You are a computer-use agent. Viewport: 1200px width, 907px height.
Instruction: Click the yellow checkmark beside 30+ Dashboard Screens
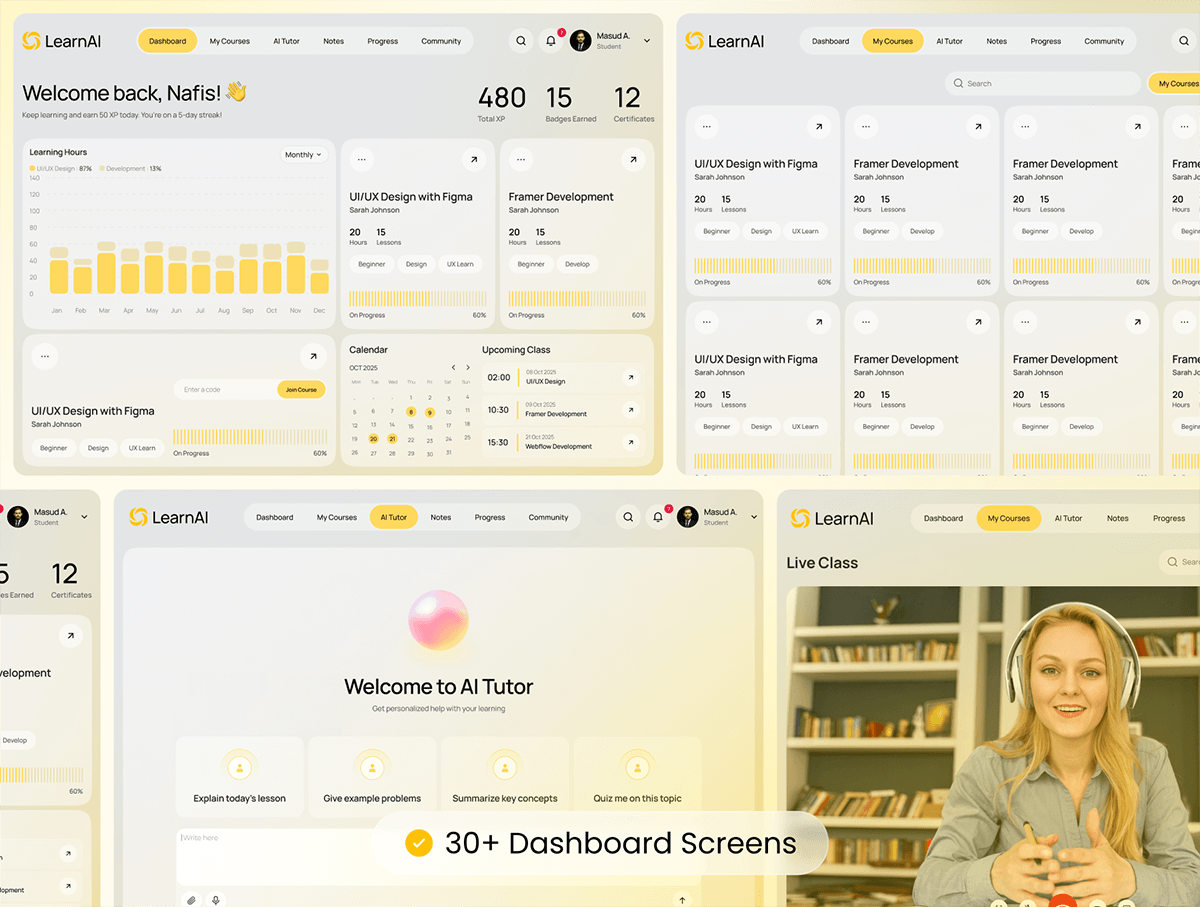point(418,843)
